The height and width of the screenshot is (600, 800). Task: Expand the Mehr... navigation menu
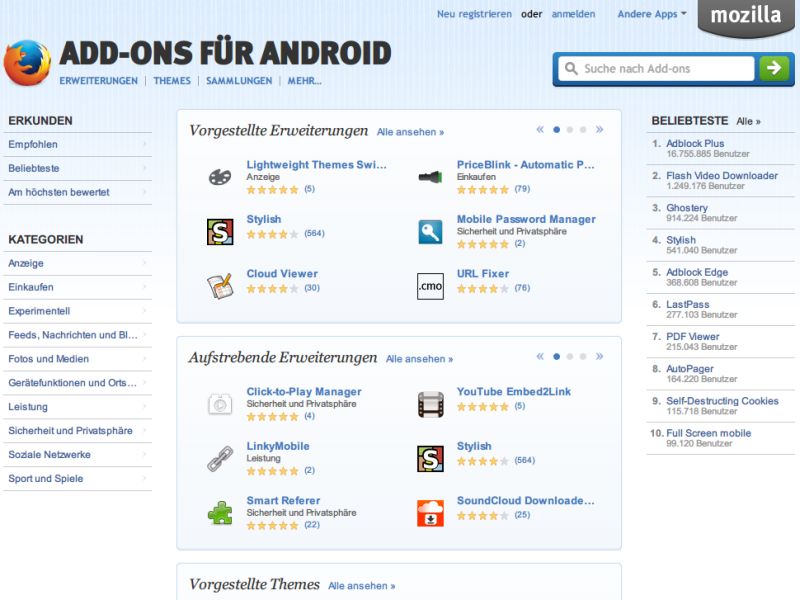305,81
